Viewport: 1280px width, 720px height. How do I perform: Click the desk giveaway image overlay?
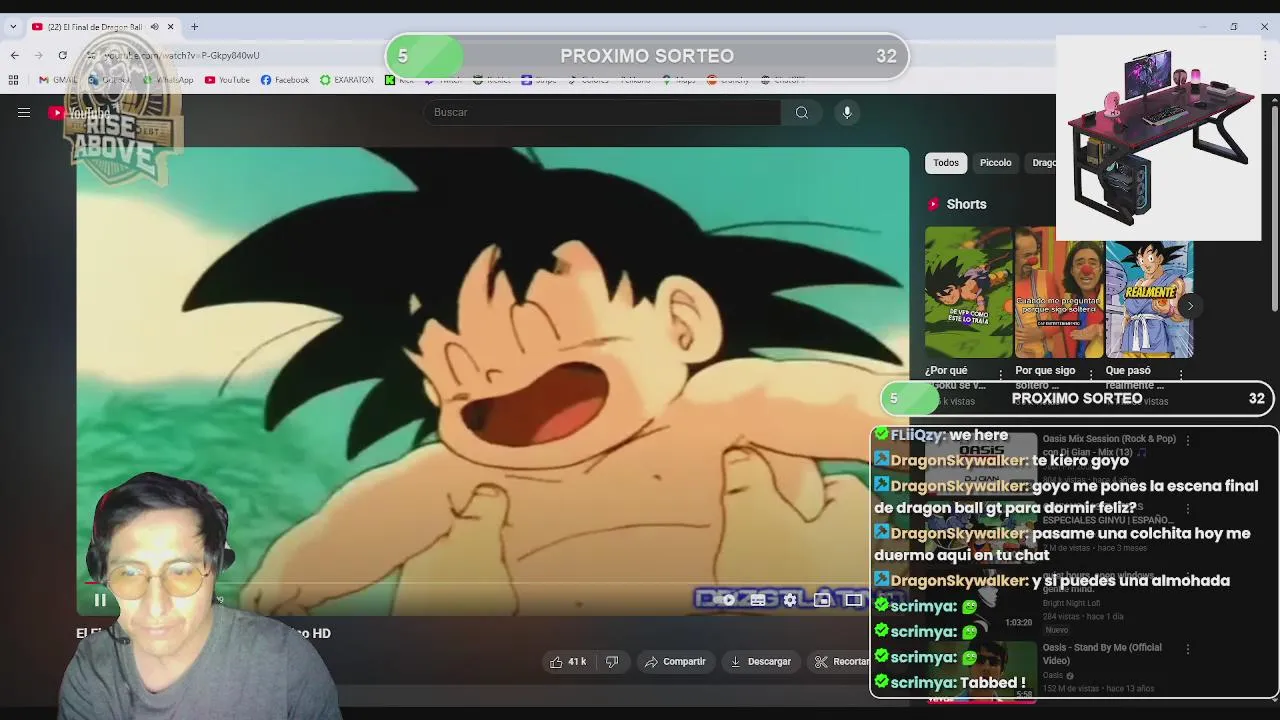click(1159, 139)
